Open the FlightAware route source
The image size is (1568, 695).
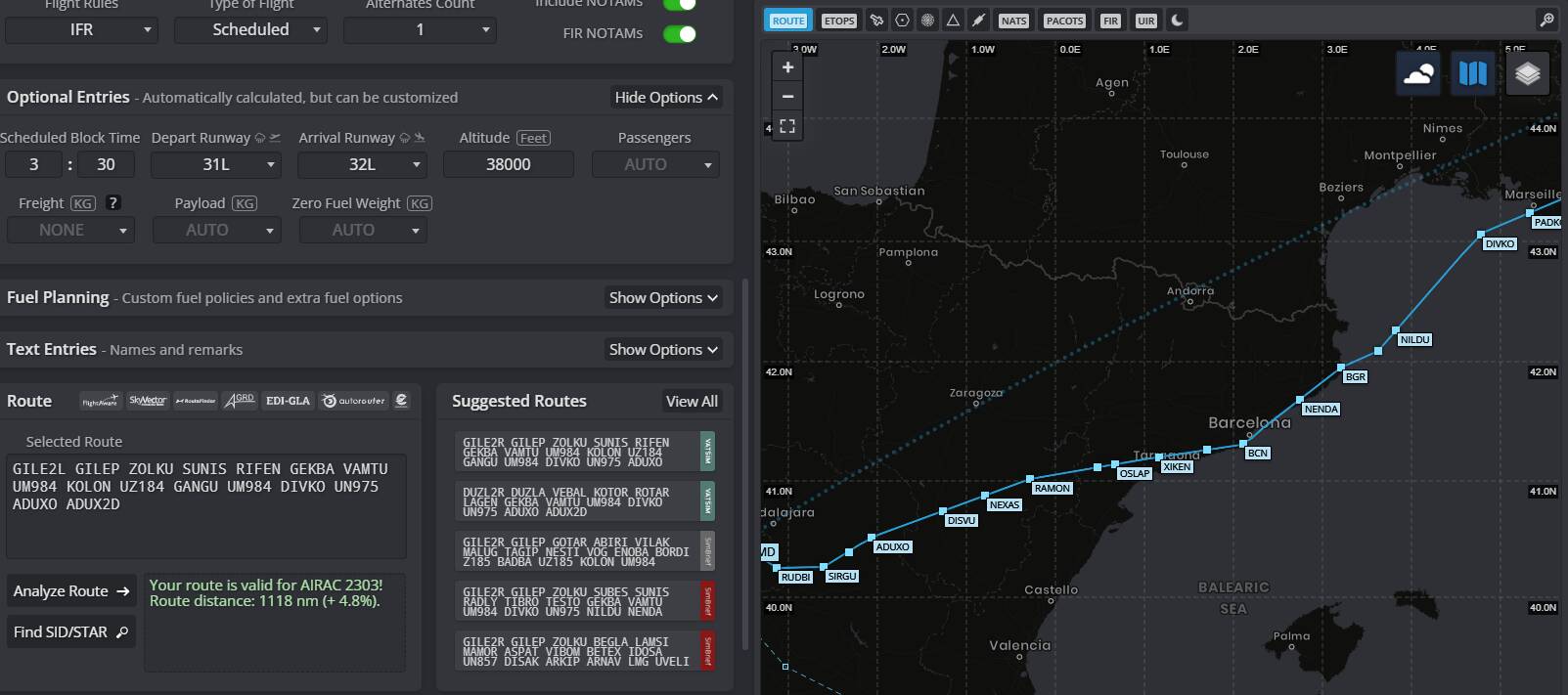(100, 401)
